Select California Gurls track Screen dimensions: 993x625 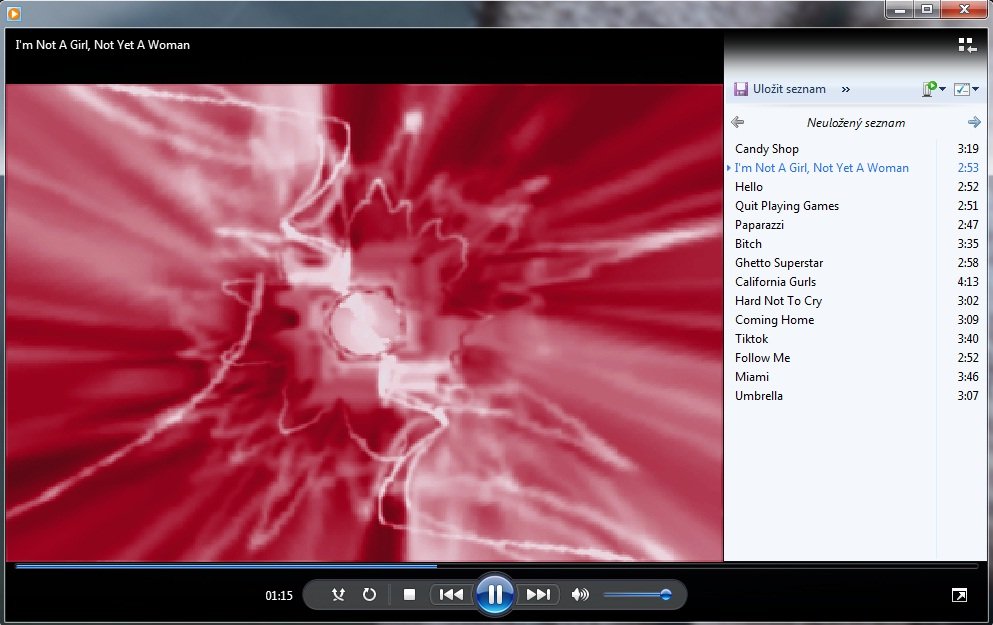point(854,282)
